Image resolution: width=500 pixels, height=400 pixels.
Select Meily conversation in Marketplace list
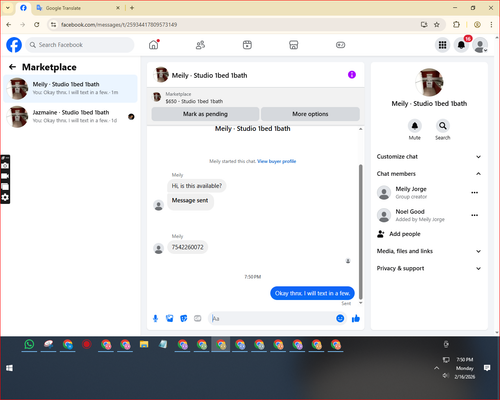click(x=70, y=89)
